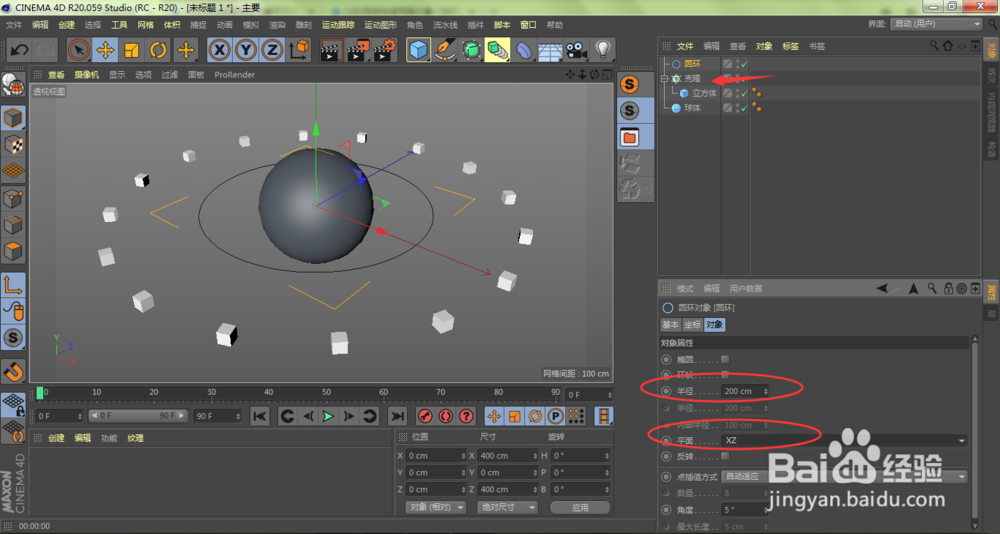Toggle 反转 checkbox
Viewport: 1000px width, 534px height.
724,456
